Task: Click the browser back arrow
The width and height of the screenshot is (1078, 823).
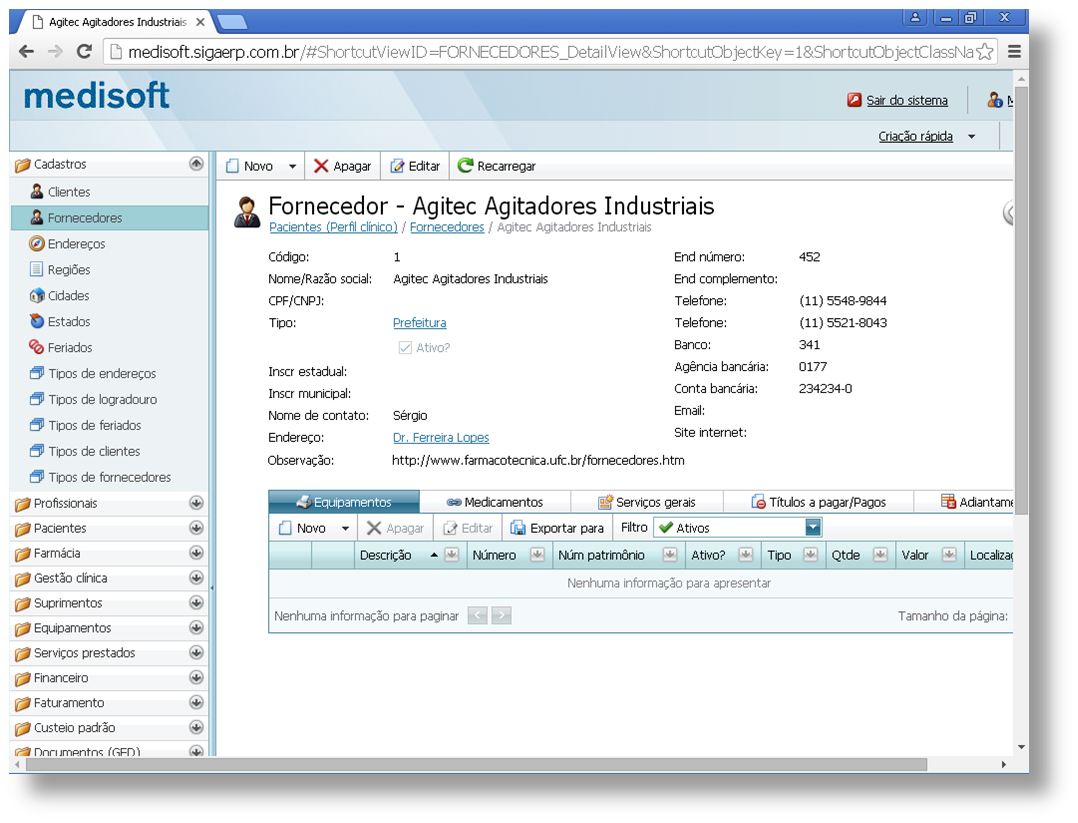Action: [x=26, y=52]
